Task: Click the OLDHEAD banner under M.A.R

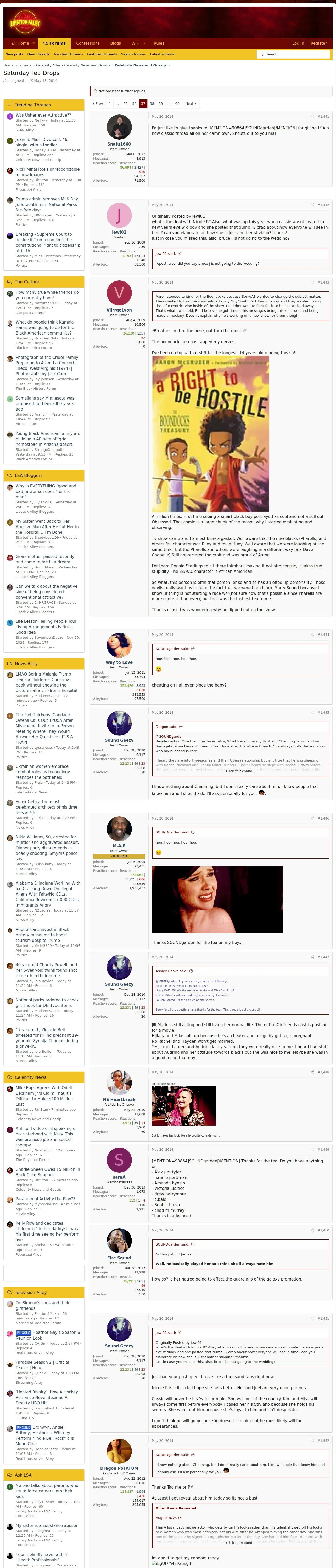Action: [x=119, y=856]
